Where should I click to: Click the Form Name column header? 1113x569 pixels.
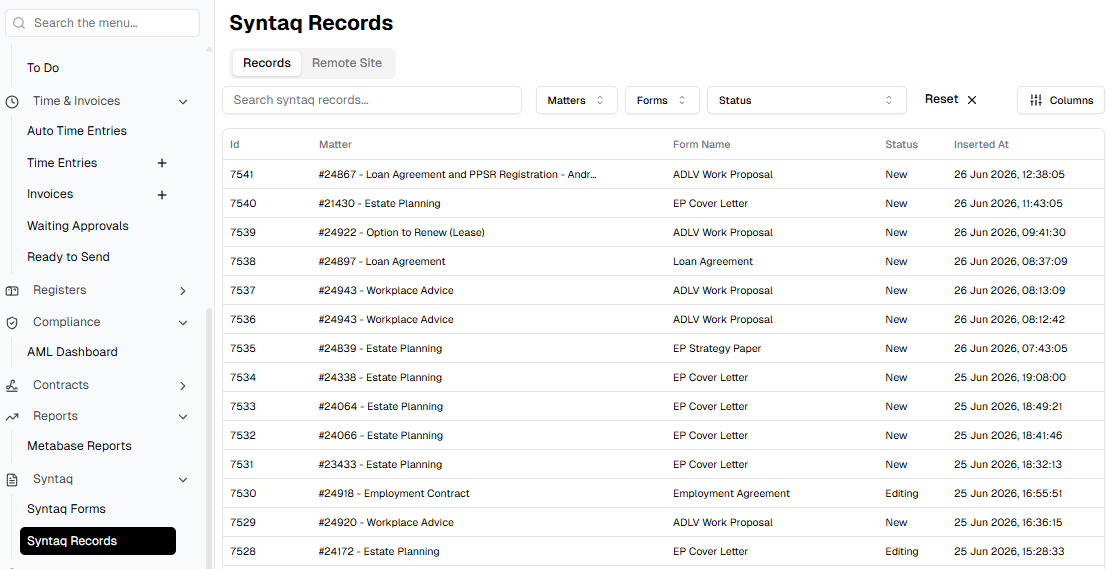(701, 144)
